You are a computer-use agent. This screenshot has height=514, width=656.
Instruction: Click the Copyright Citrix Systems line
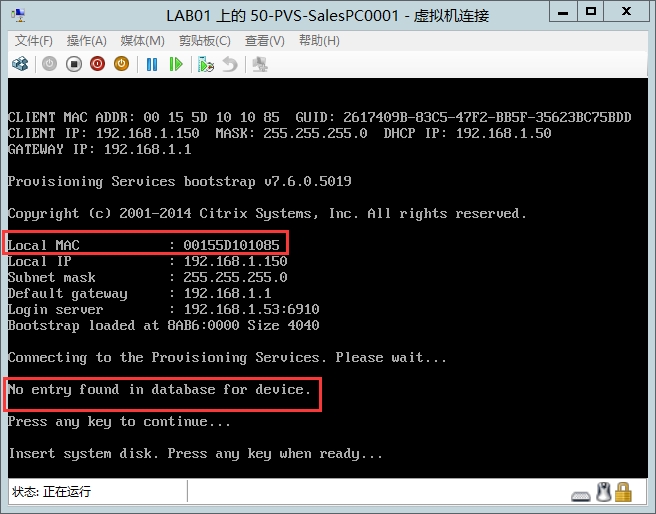click(x=267, y=214)
